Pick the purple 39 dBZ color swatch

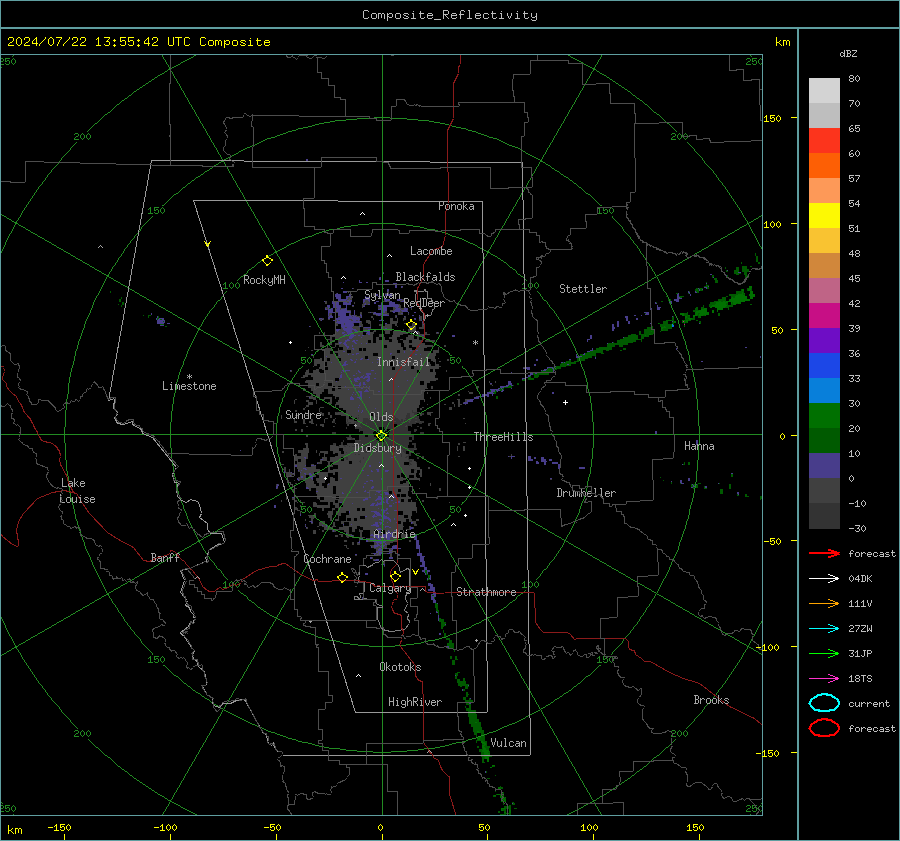click(x=824, y=340)
